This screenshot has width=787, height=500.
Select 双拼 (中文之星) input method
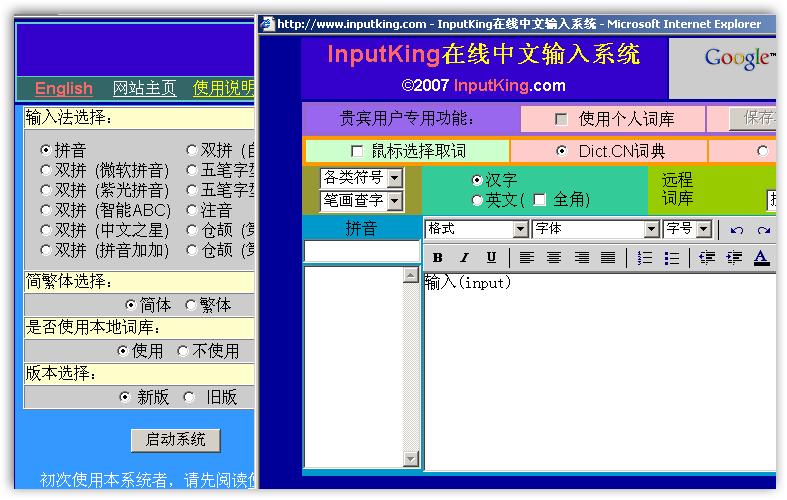click(x=46, y=230)
